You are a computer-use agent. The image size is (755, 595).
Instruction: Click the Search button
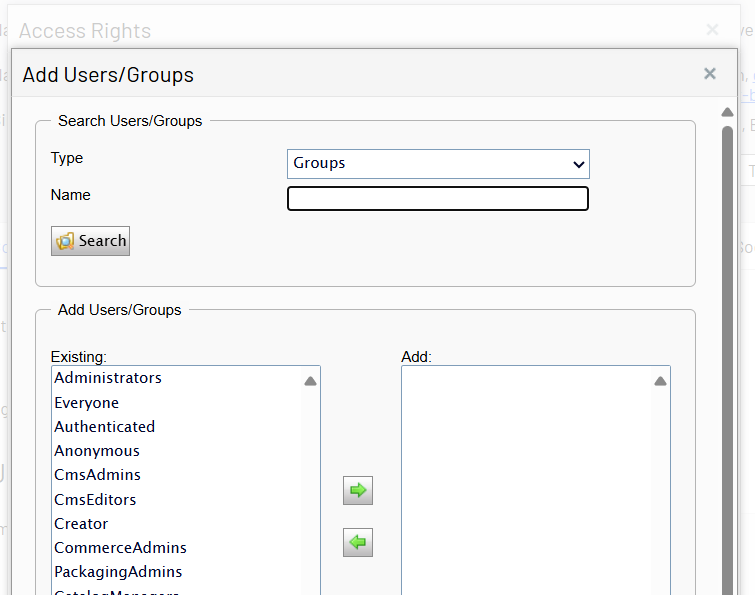[x=91, y=241]
